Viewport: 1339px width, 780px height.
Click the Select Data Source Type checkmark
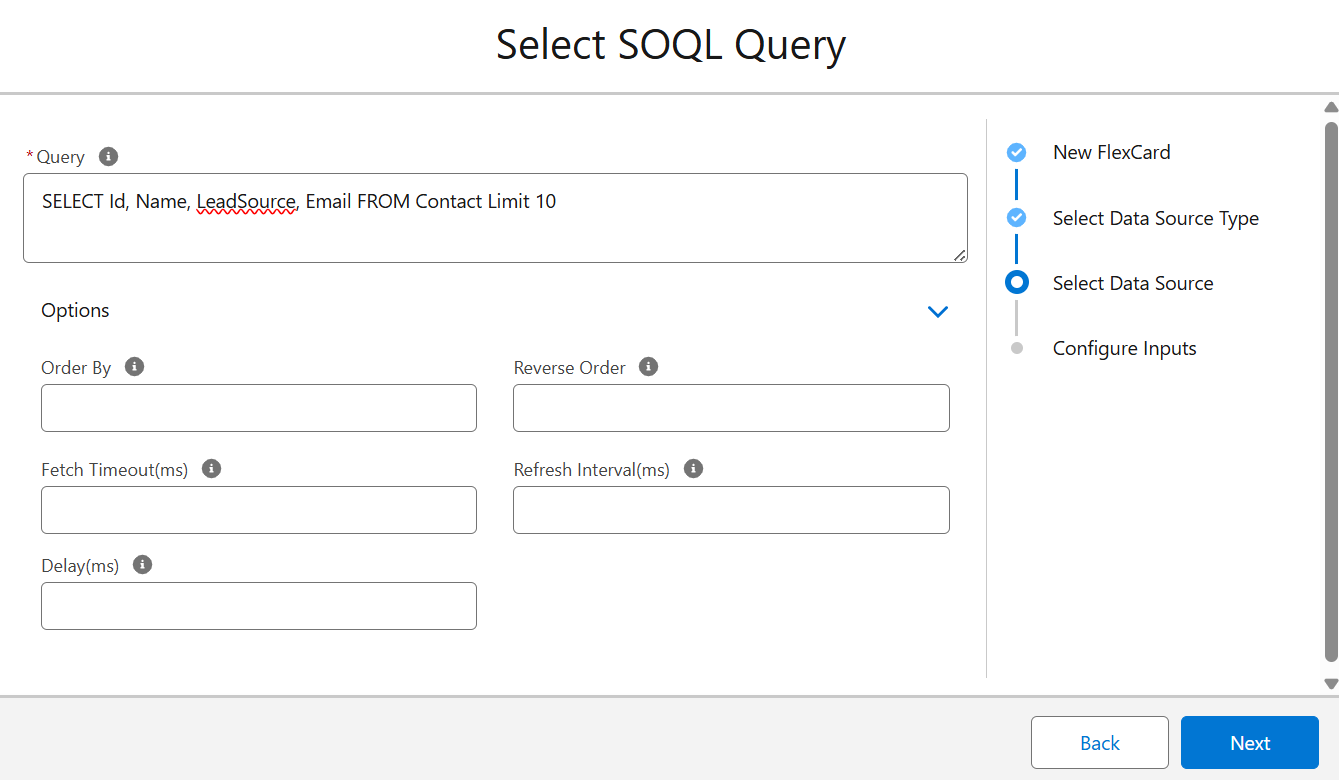point(1016,218)
